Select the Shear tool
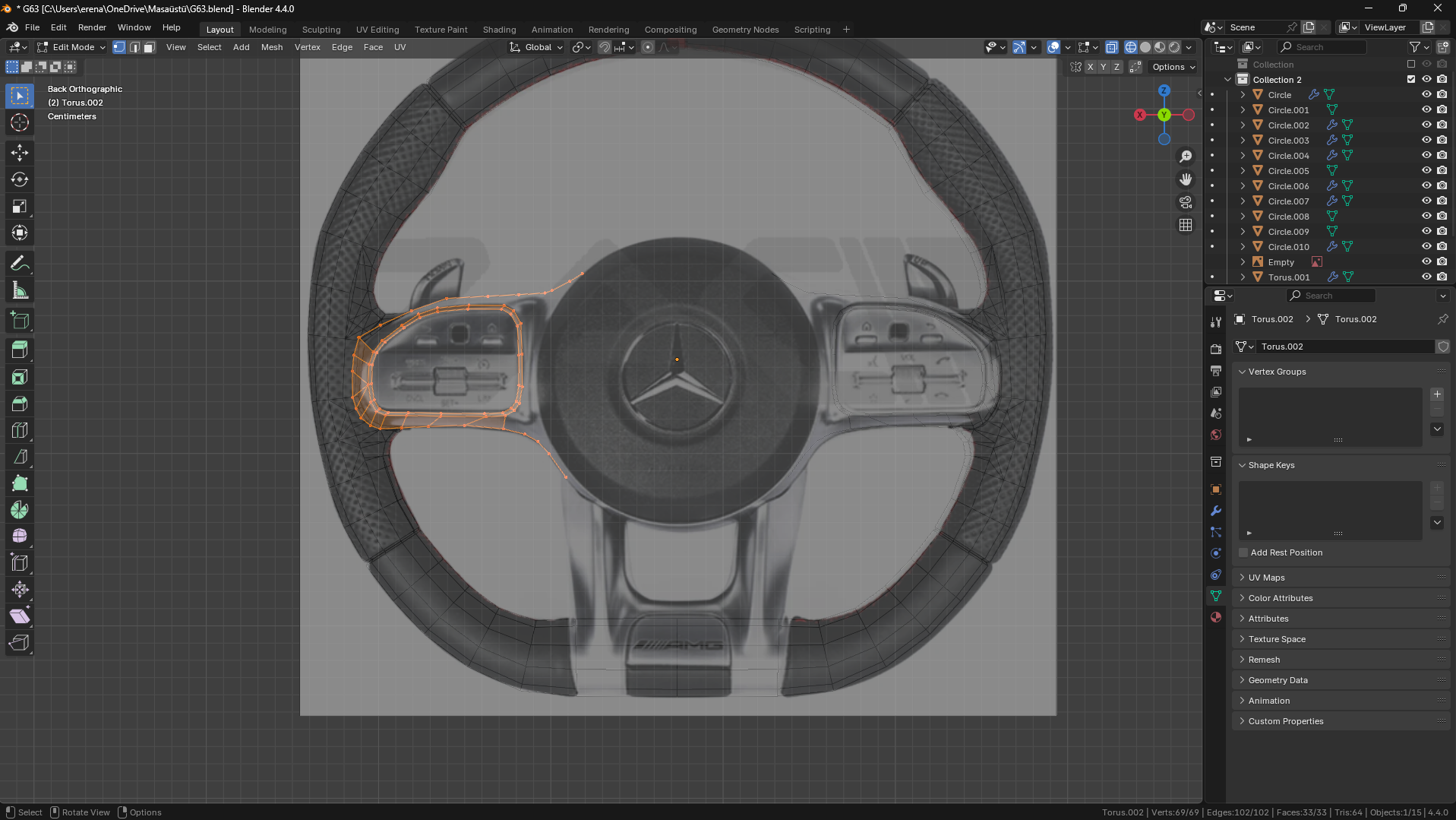The image size is (1456, 820). 20,616
